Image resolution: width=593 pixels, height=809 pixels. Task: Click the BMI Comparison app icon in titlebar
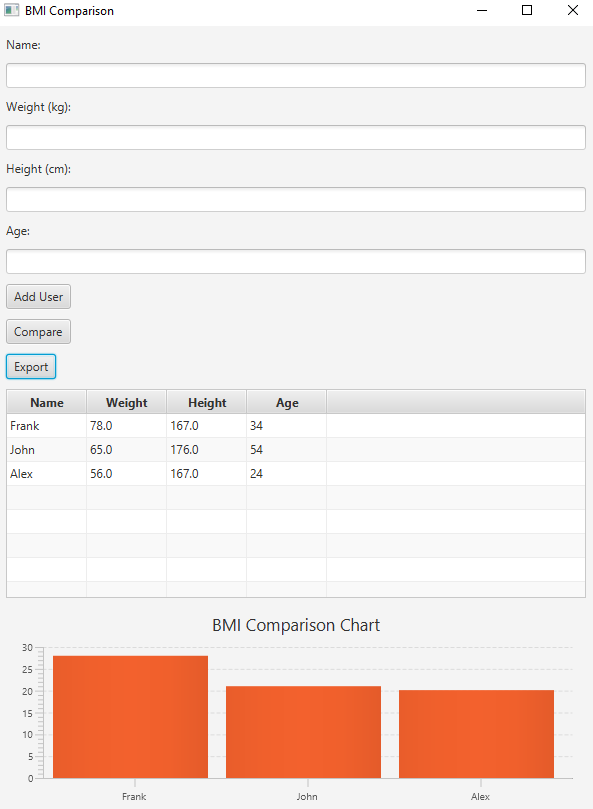click(11, 10)
